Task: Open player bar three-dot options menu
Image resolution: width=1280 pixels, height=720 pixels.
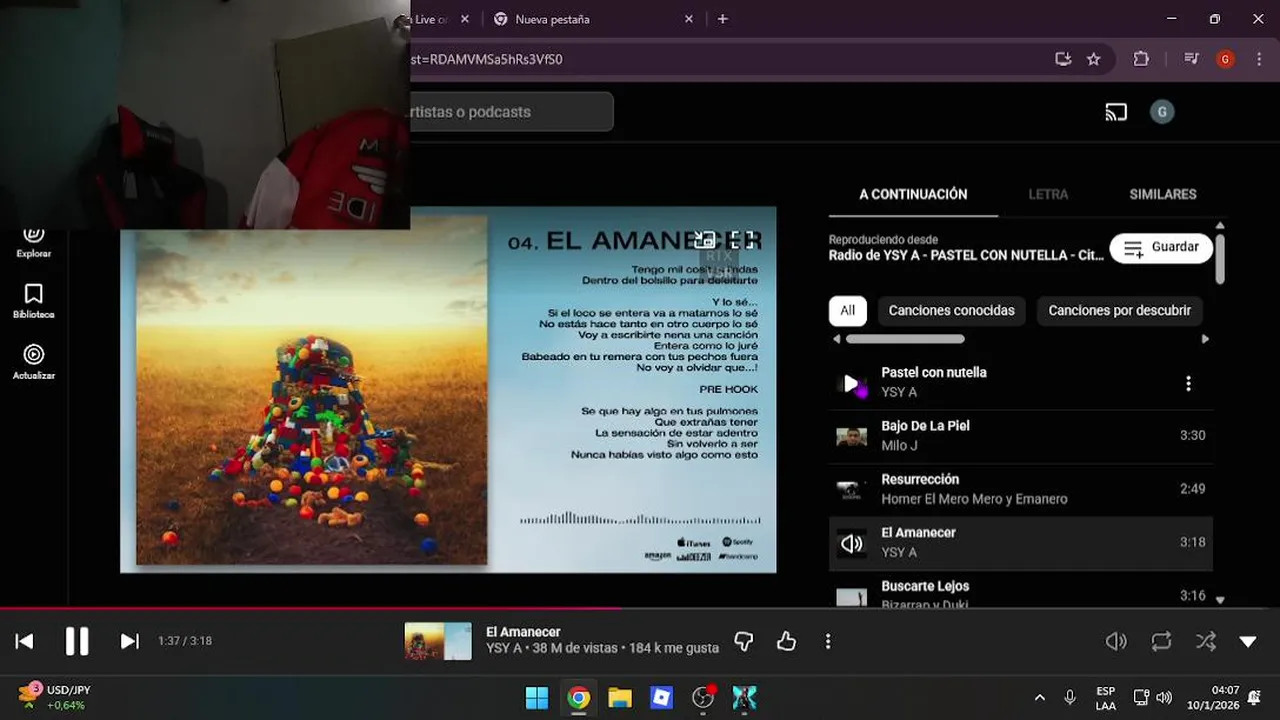Action: (x=827, y=641)
